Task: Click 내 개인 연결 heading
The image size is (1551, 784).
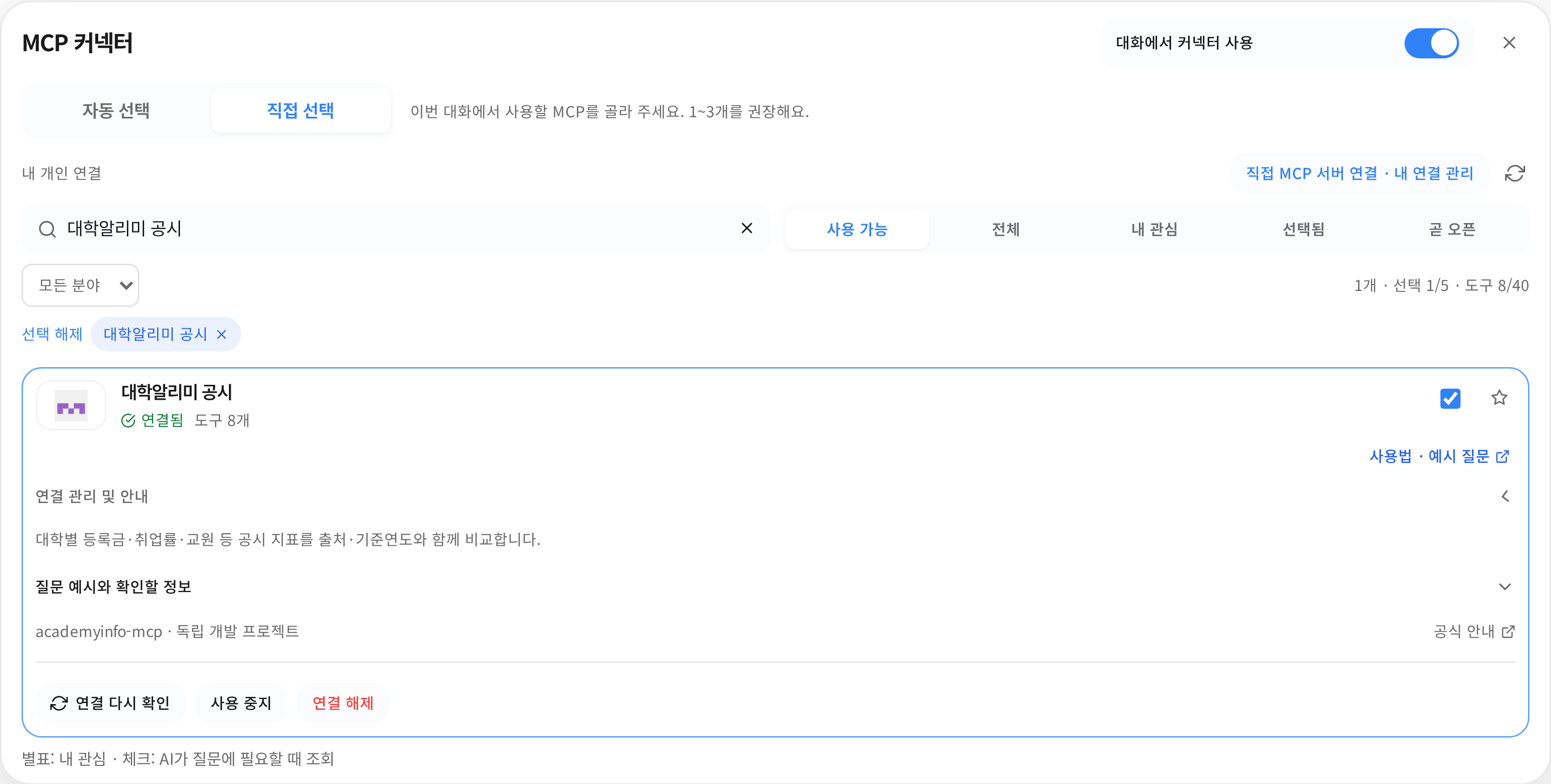Action: (61, 173)
